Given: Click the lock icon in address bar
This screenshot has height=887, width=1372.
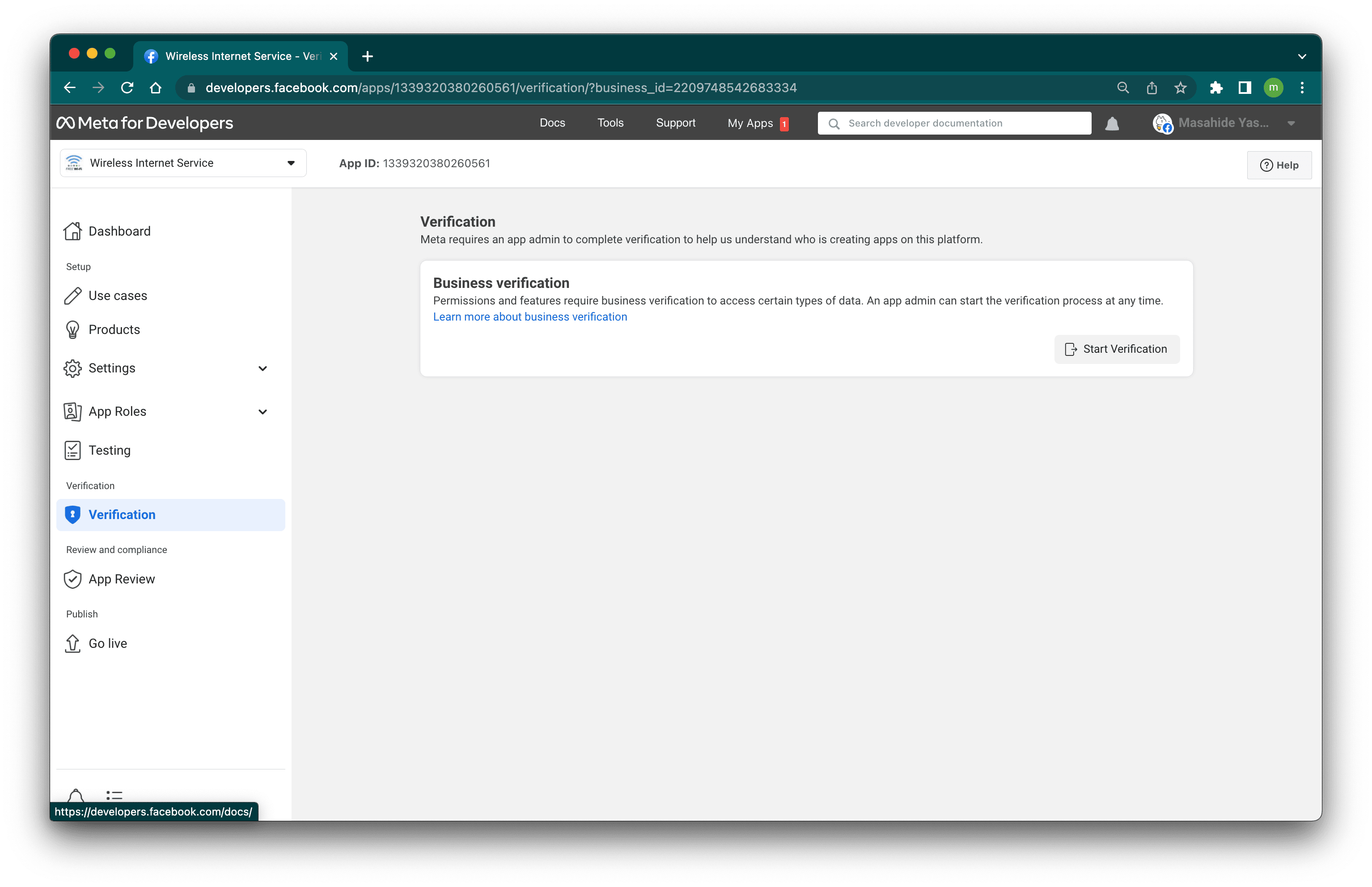Looking at the screenshot, I should (192, 88).
